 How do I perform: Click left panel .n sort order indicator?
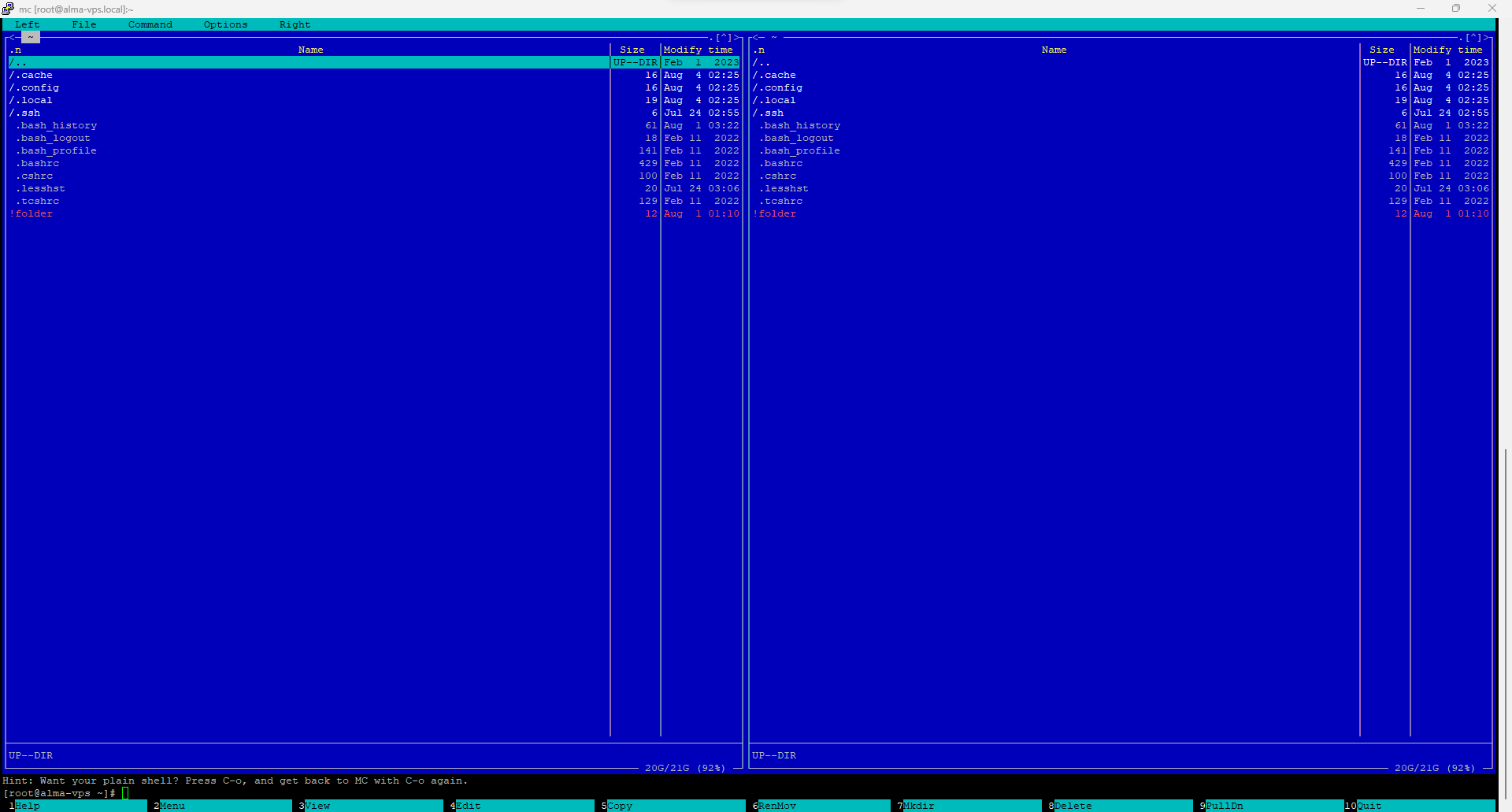click(16, 50)
